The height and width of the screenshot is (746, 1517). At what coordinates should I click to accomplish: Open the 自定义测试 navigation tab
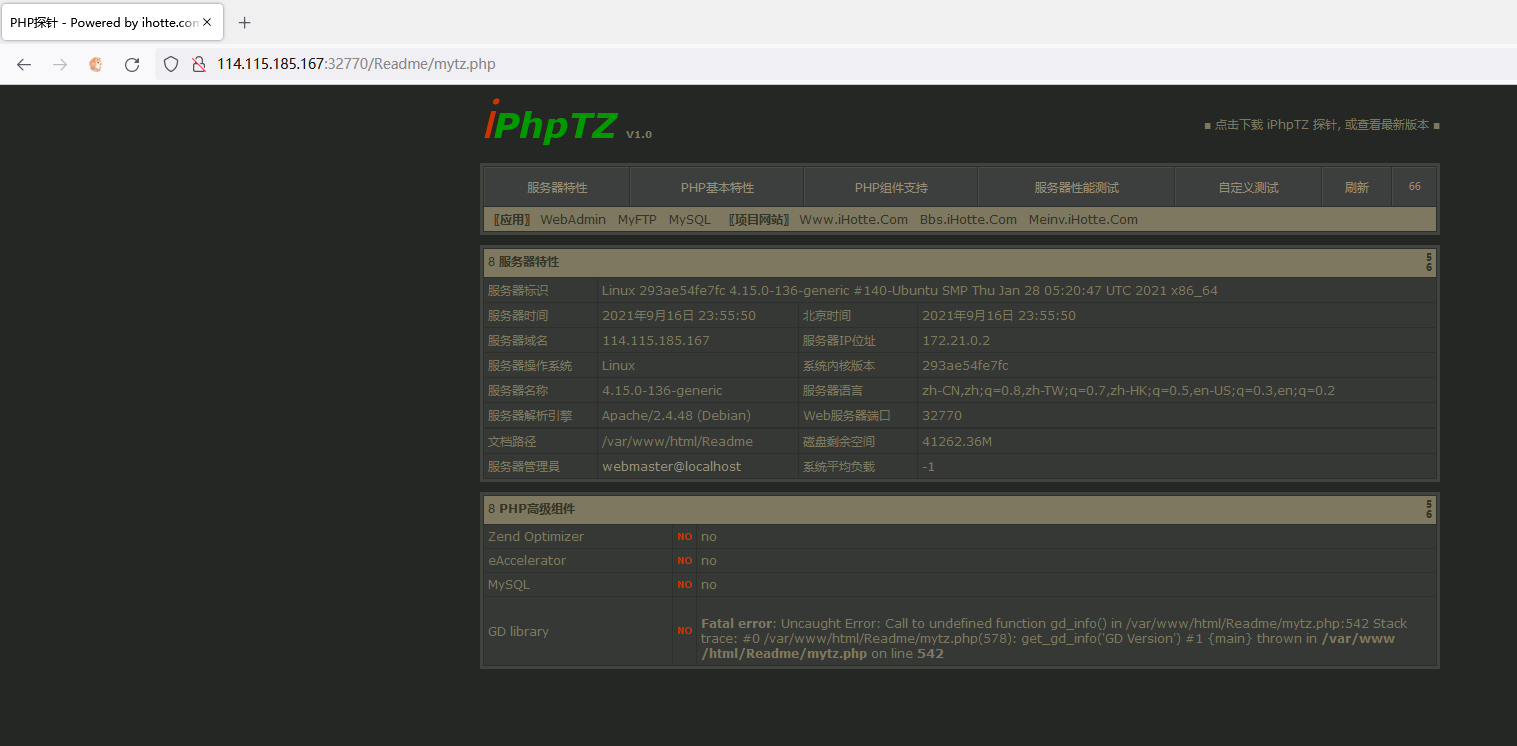(1248, 187)
